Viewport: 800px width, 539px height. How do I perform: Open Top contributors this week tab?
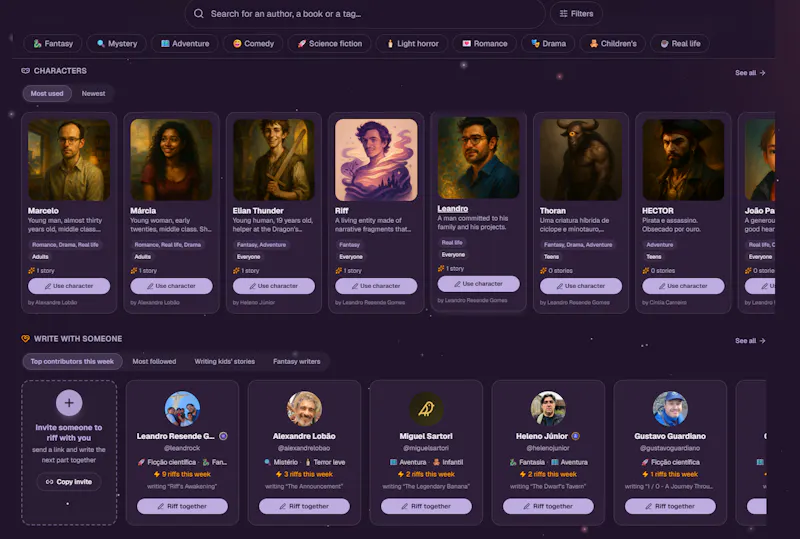coord(72,361)
